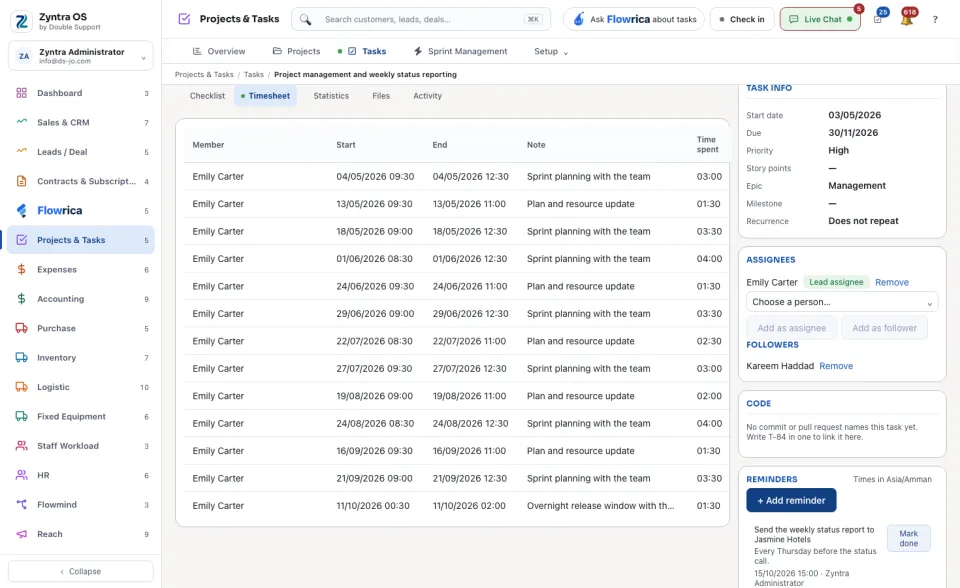The height and width of the screenshot is (588, 960).
Task: Open the Statistics sub-tab
Action: 331,96
